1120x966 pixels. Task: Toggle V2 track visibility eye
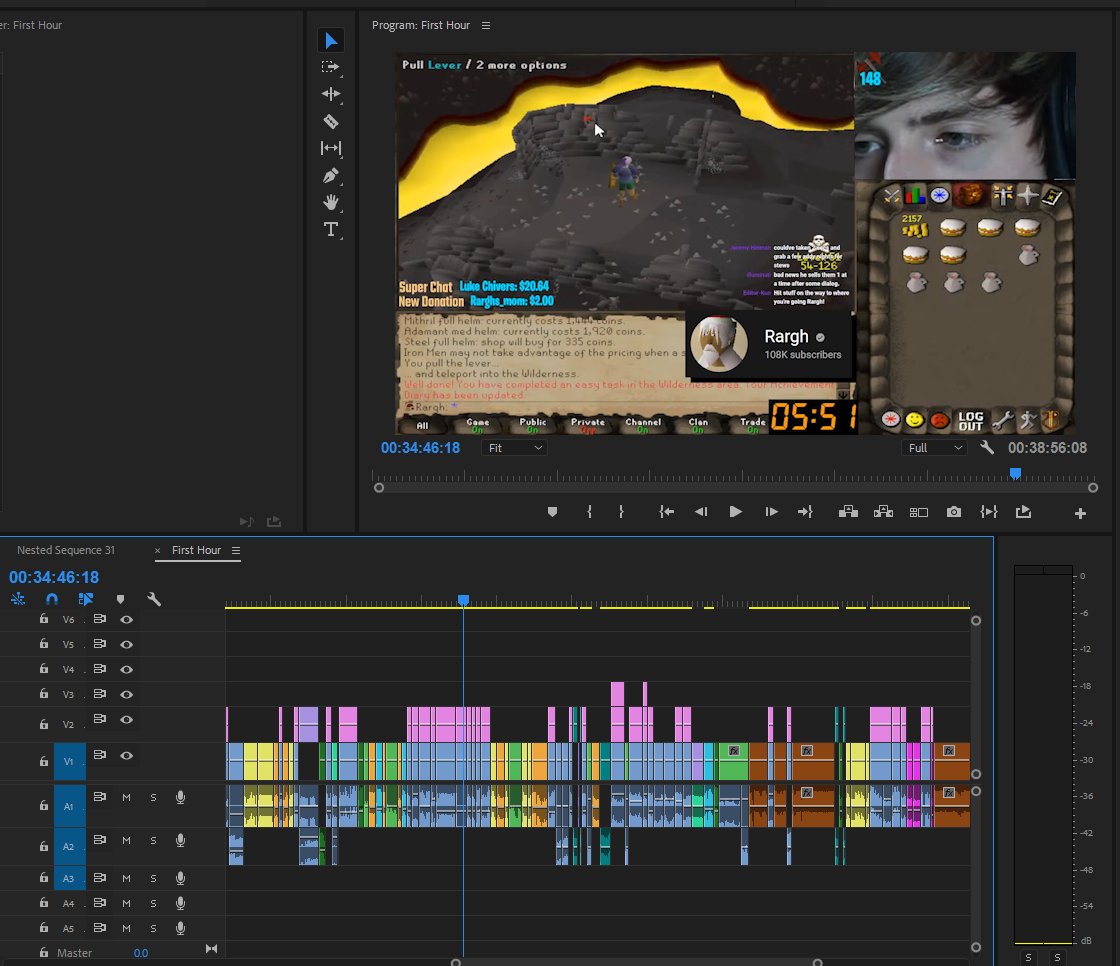[x=126, y=719]
